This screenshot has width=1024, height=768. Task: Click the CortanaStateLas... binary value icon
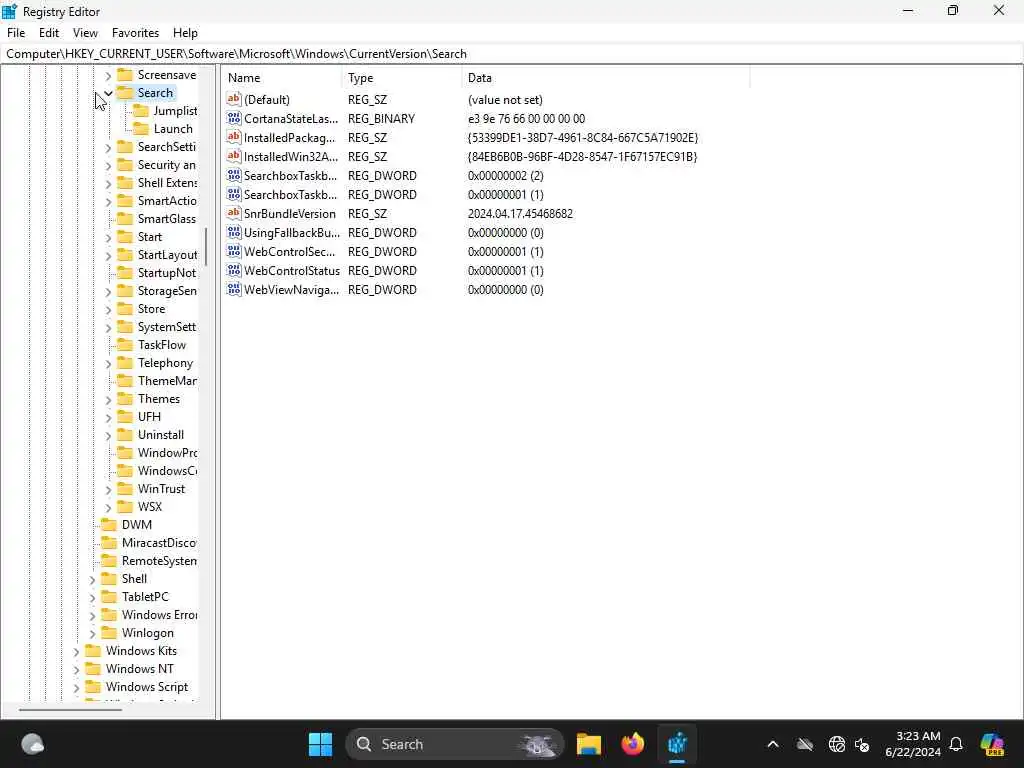tap(234, 118)
